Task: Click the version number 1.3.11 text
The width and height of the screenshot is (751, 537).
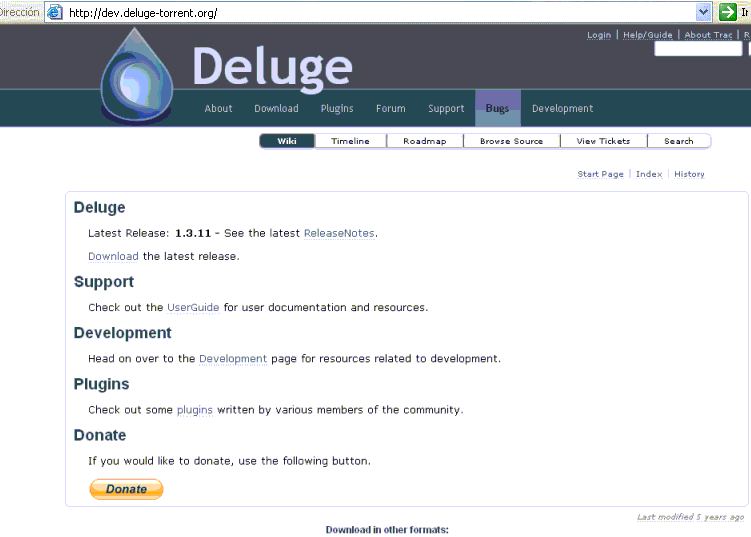Action: 193,233
